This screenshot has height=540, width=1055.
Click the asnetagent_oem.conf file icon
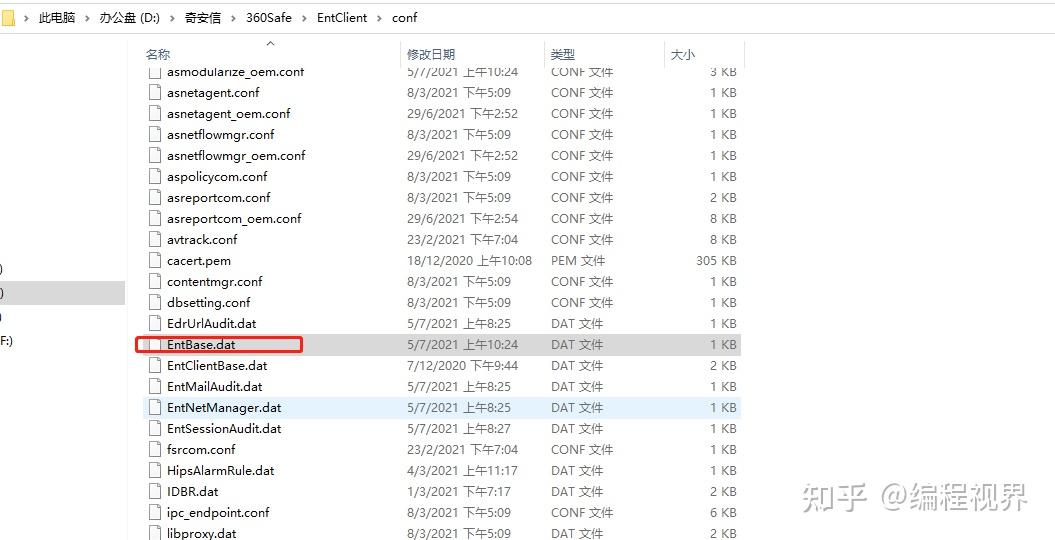[x=155, y=114]
